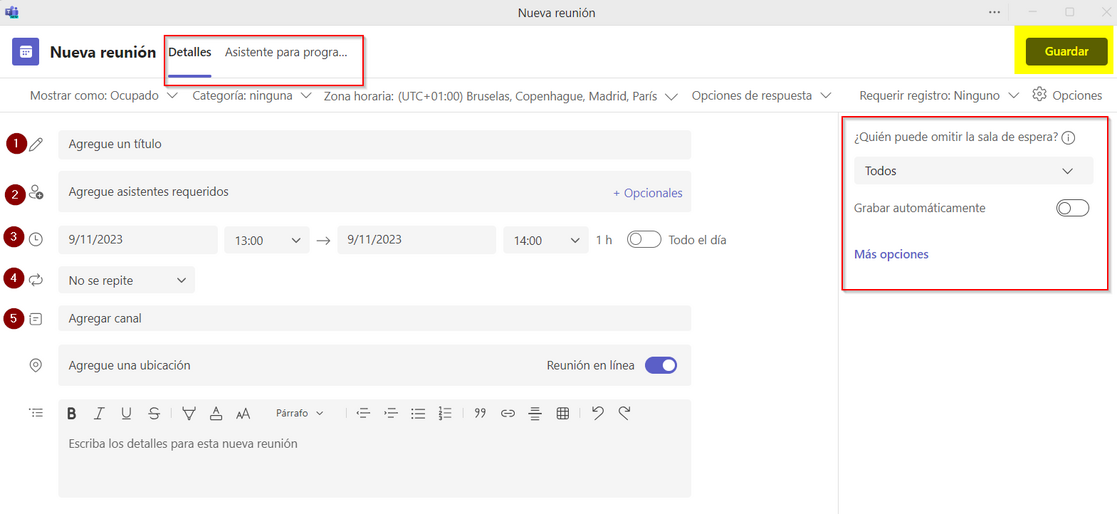The image size is (1117, 514).
Task: Click the Más opciones link
Action: 891,254
